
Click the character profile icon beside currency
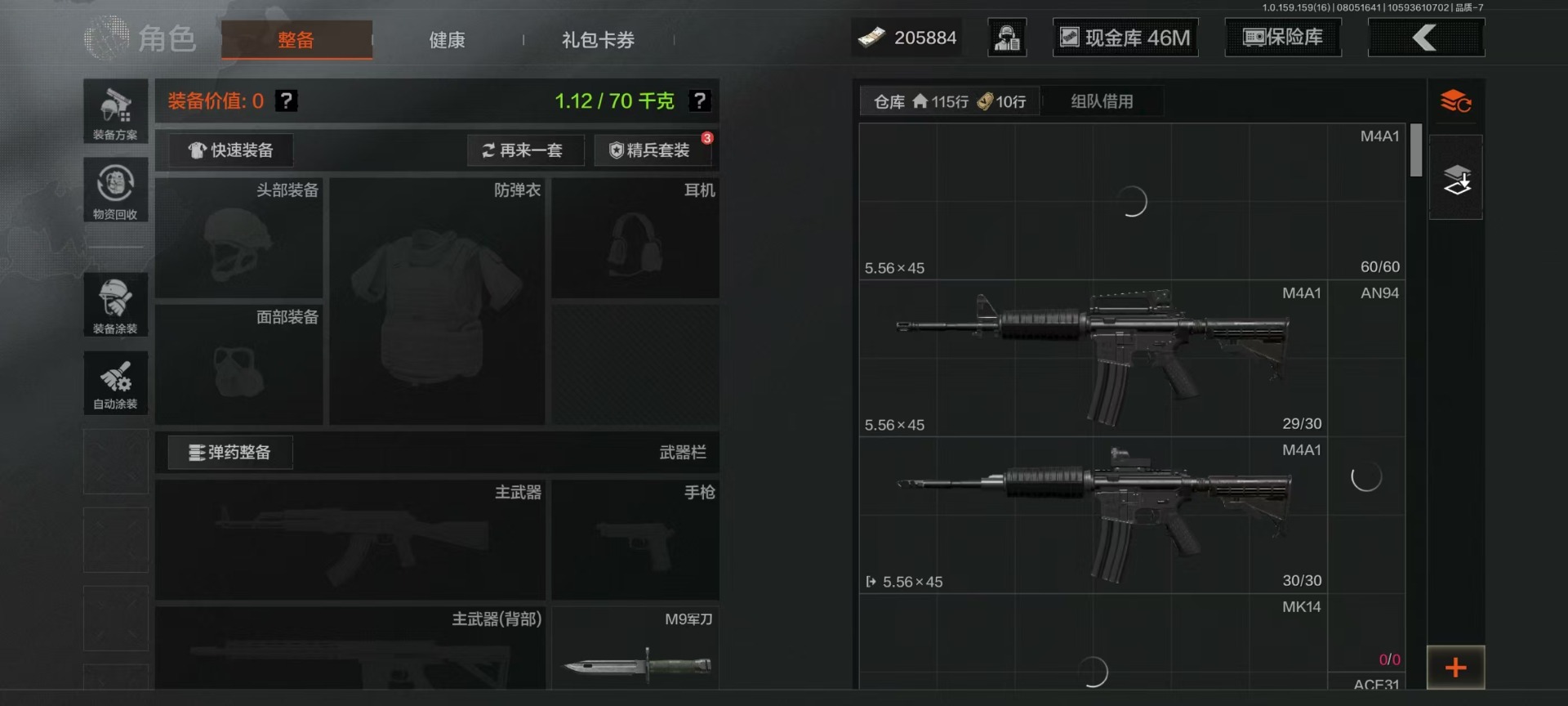(1007, 38)
